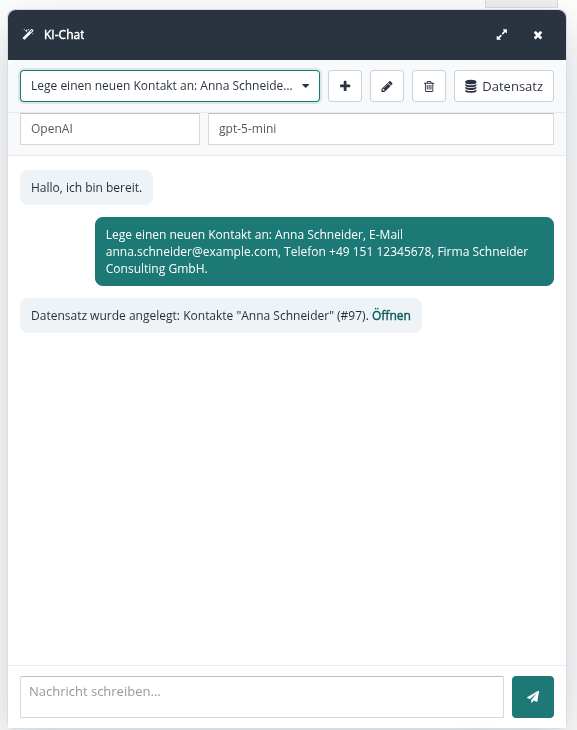Image resolution: width=577 pixels, height=730 pixels.
Task: Rename chat using the pencil icon
Action: (x=387, y=86)
